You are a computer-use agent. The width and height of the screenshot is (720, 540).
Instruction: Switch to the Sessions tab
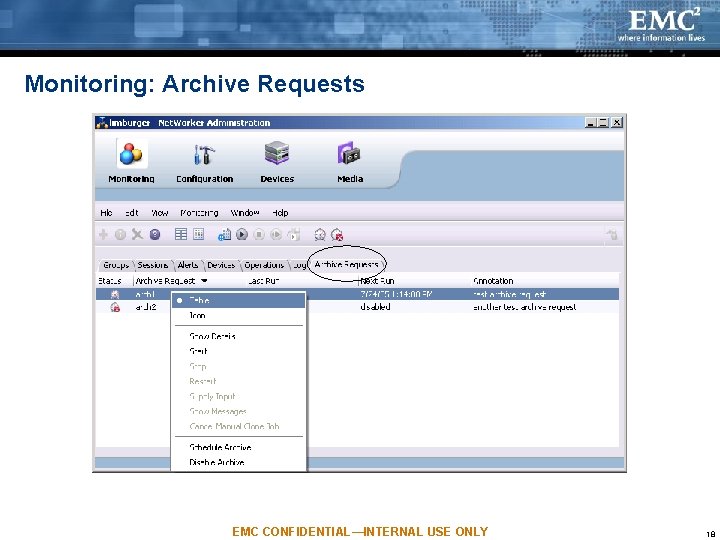click(152, 265)
